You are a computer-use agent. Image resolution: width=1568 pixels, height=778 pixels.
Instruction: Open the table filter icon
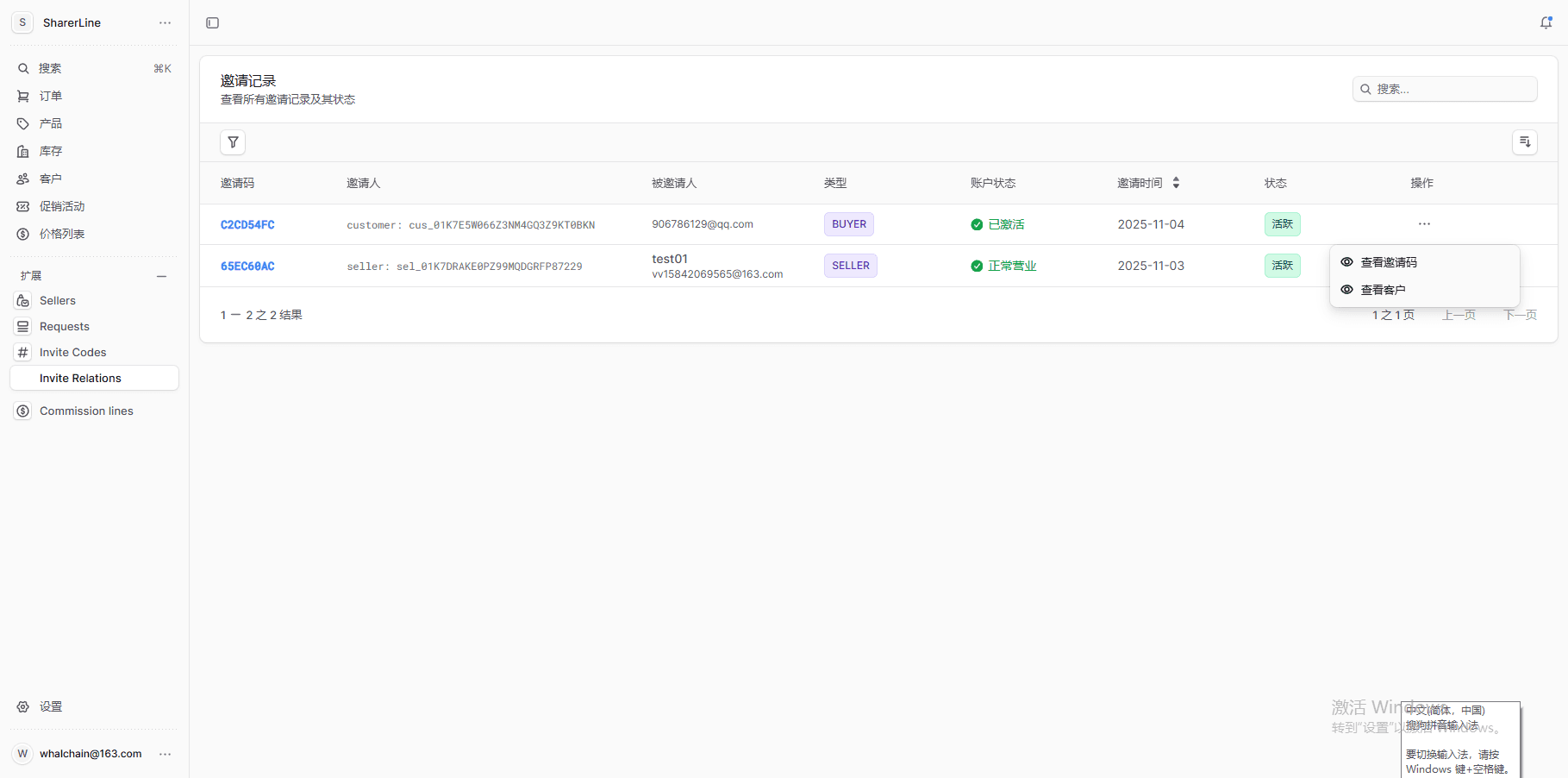[233, 142]
